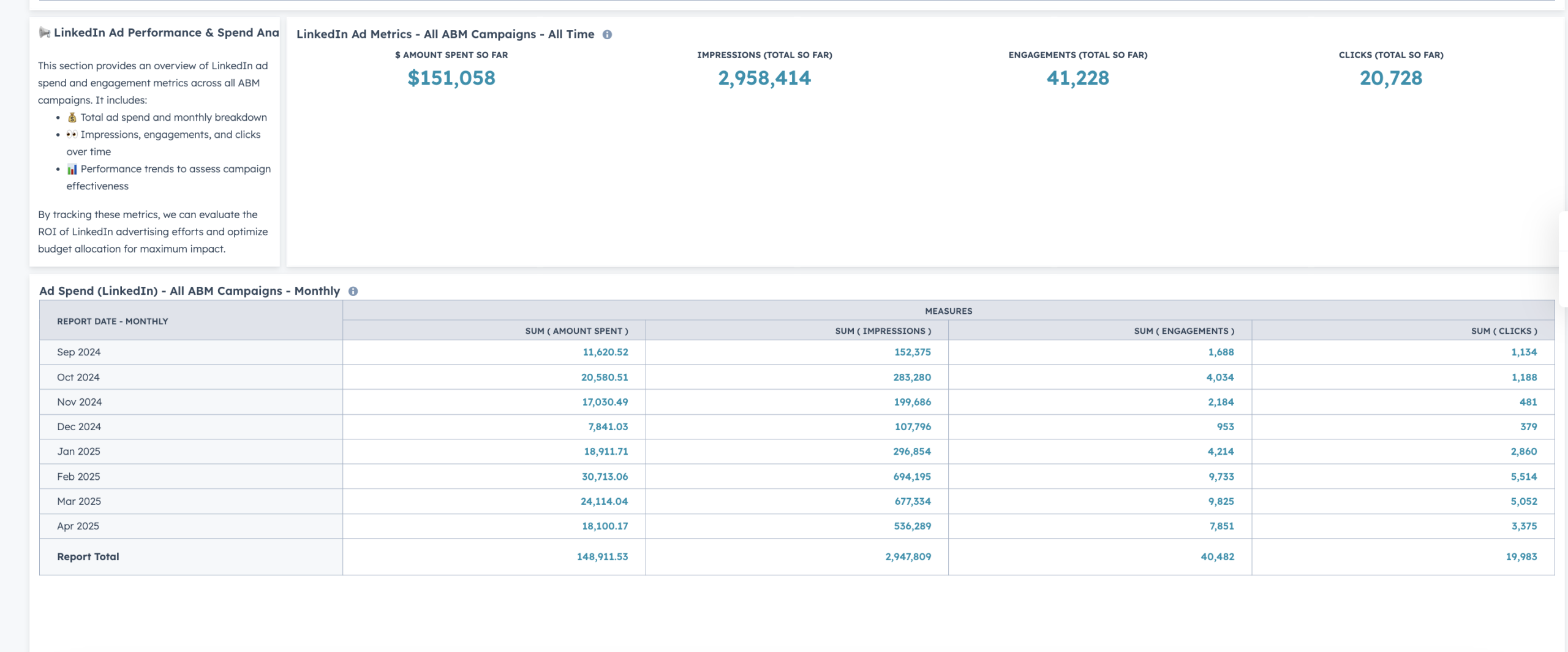Open amount spent value 18,911.71
This screenshot has width=1568, height=652.
[x=606, y=452]
